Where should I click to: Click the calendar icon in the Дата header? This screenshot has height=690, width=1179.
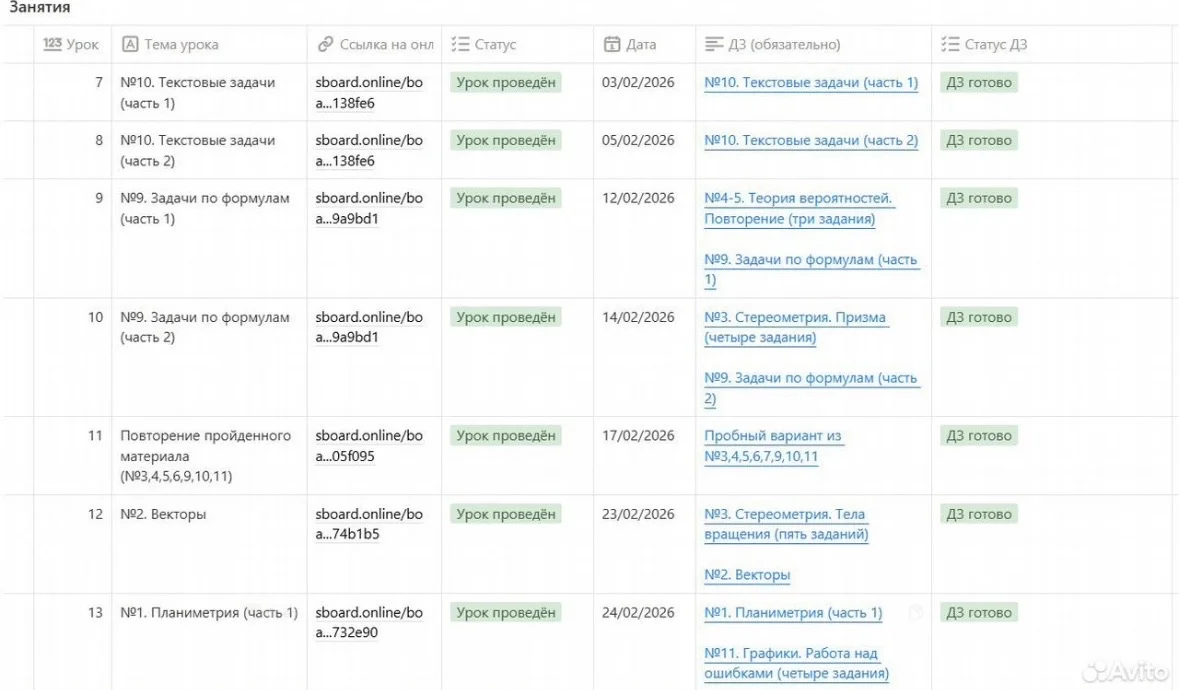612,44
